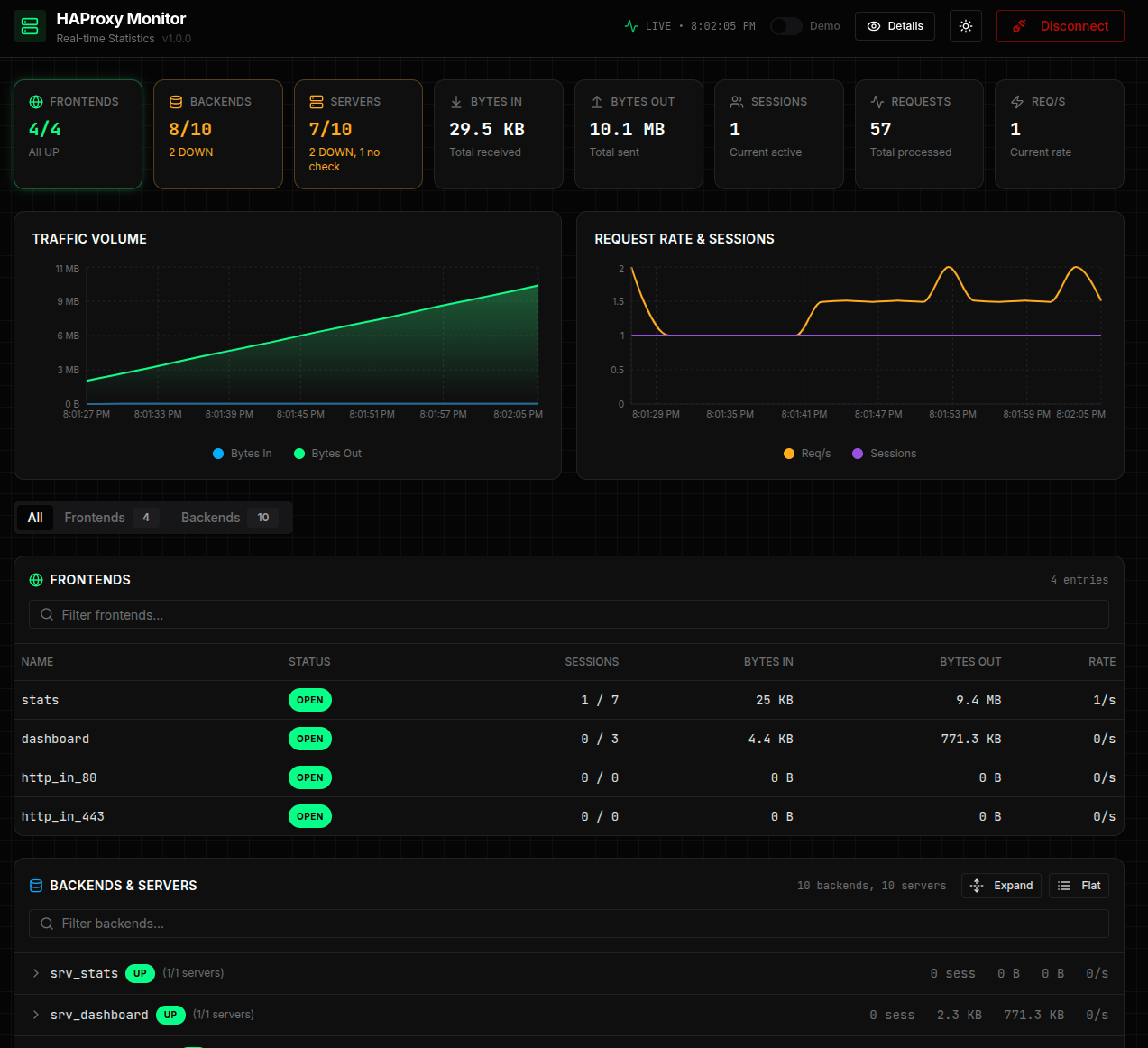Open the Backends tab
Image resolution: width=1148 pixels, height=1048 pixels.
pos(210,518)
